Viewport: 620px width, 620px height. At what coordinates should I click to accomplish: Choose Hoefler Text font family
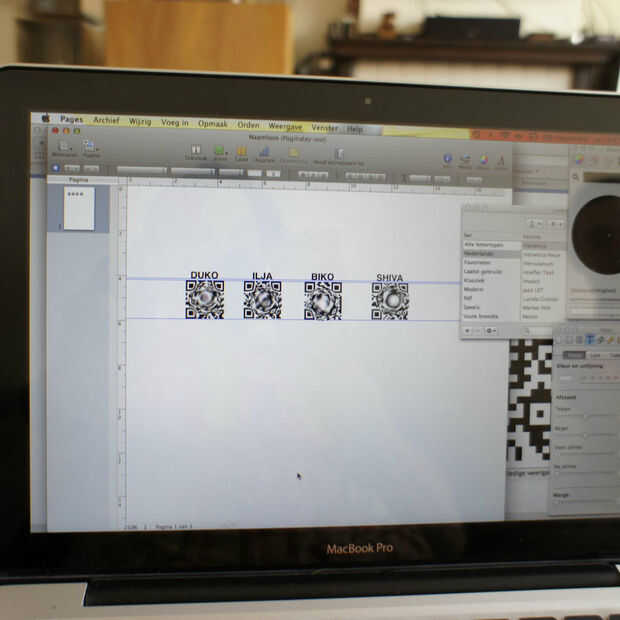tap(539, 272)
